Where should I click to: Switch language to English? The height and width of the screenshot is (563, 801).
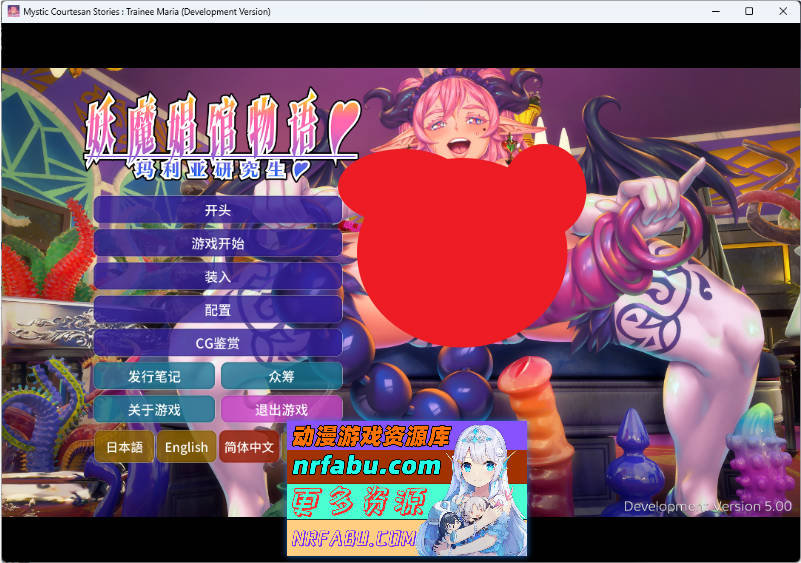pos(187,447)
